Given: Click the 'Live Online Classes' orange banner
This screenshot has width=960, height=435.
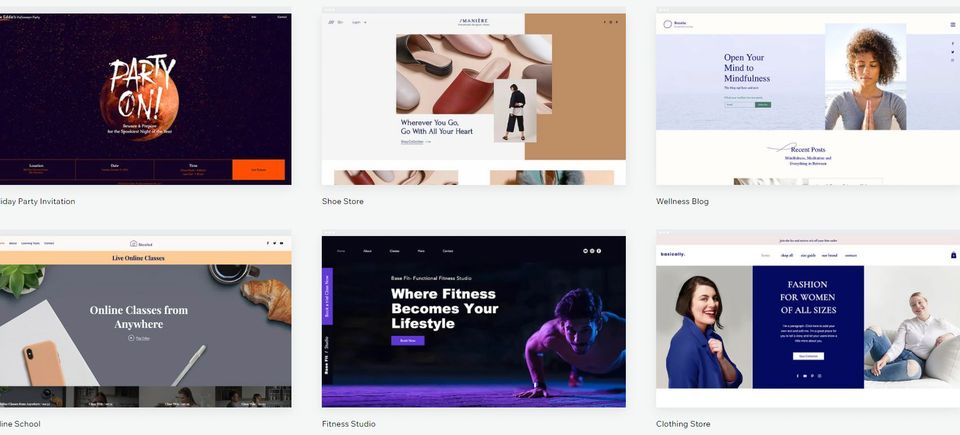Looking at the screenshot, I should click(x=138, y=258).
